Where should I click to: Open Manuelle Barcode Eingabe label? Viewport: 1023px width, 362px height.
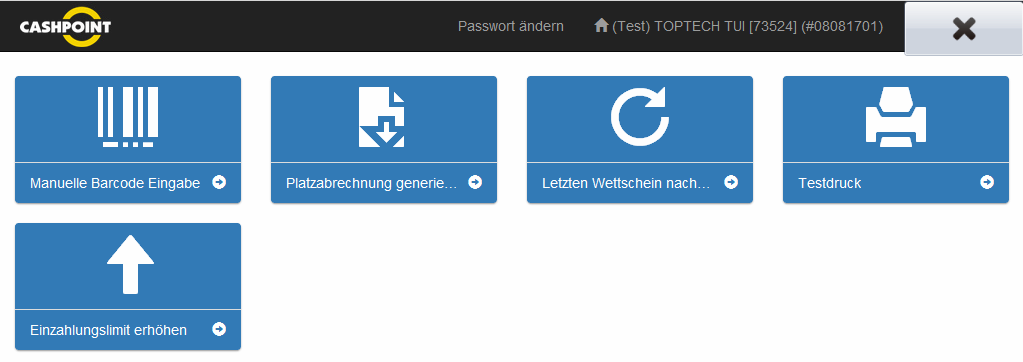[115, 183]
